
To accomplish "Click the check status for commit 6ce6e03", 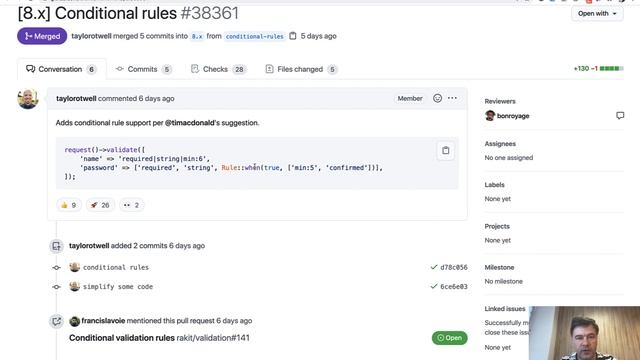I will point(434,287).
